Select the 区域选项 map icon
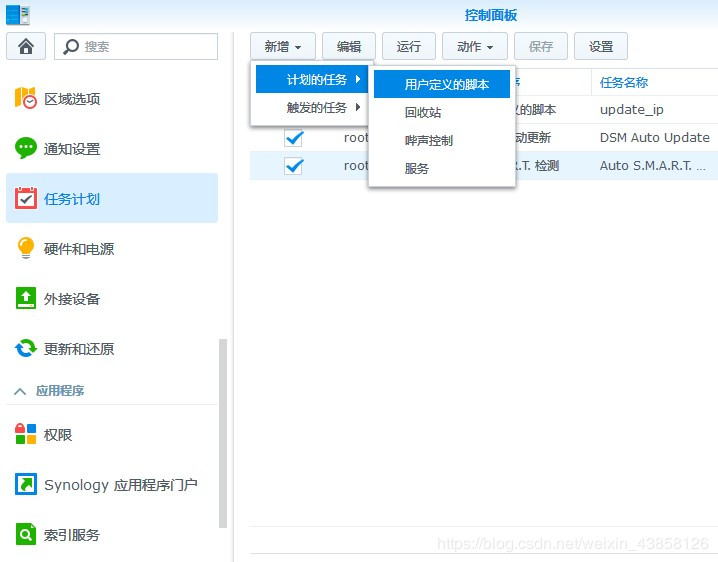718x562 pixels. coord(25,98)
